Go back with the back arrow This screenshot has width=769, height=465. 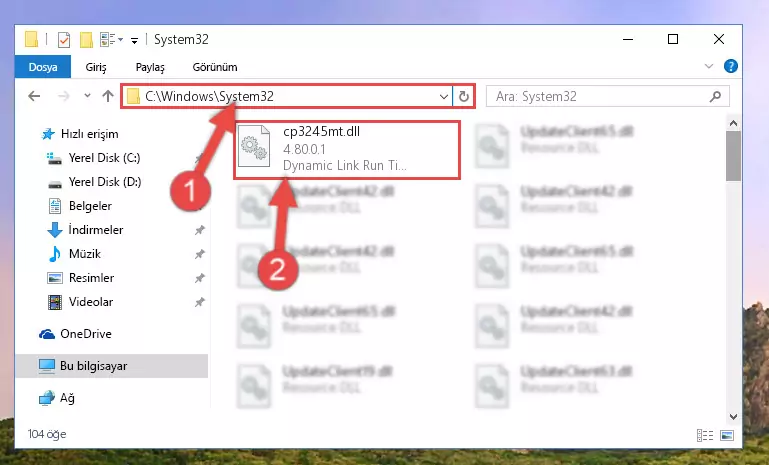click(x=34, y=96)
